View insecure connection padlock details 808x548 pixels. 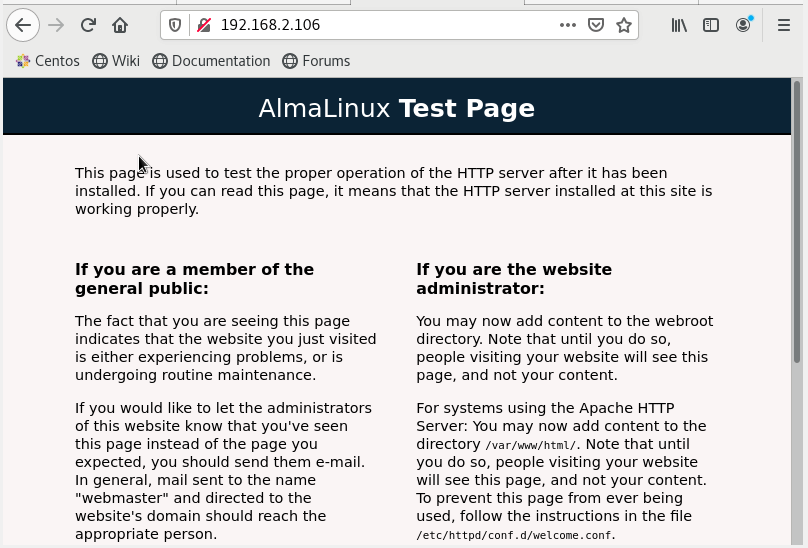point(204,25)
